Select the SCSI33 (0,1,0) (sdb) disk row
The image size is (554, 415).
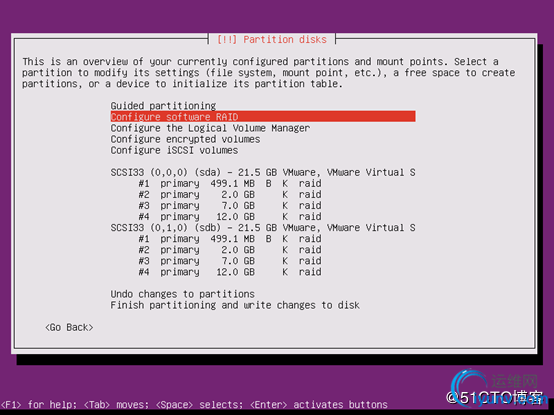263,227
